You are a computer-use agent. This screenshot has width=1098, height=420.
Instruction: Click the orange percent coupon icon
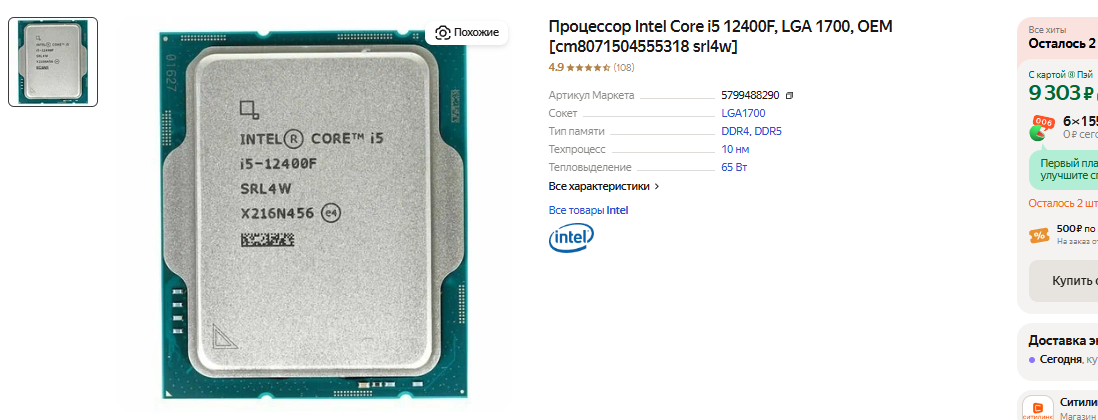click(1039, 235)
